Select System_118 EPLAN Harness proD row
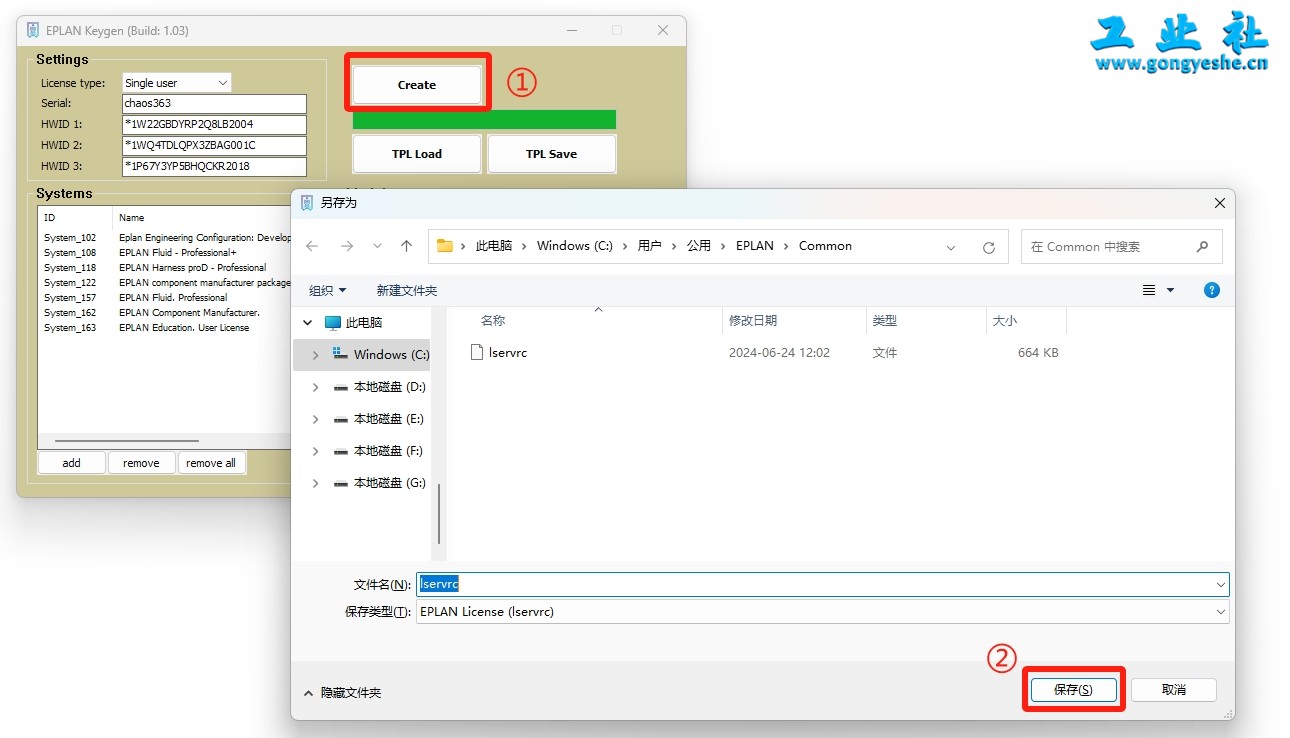 tap(166, 268)
